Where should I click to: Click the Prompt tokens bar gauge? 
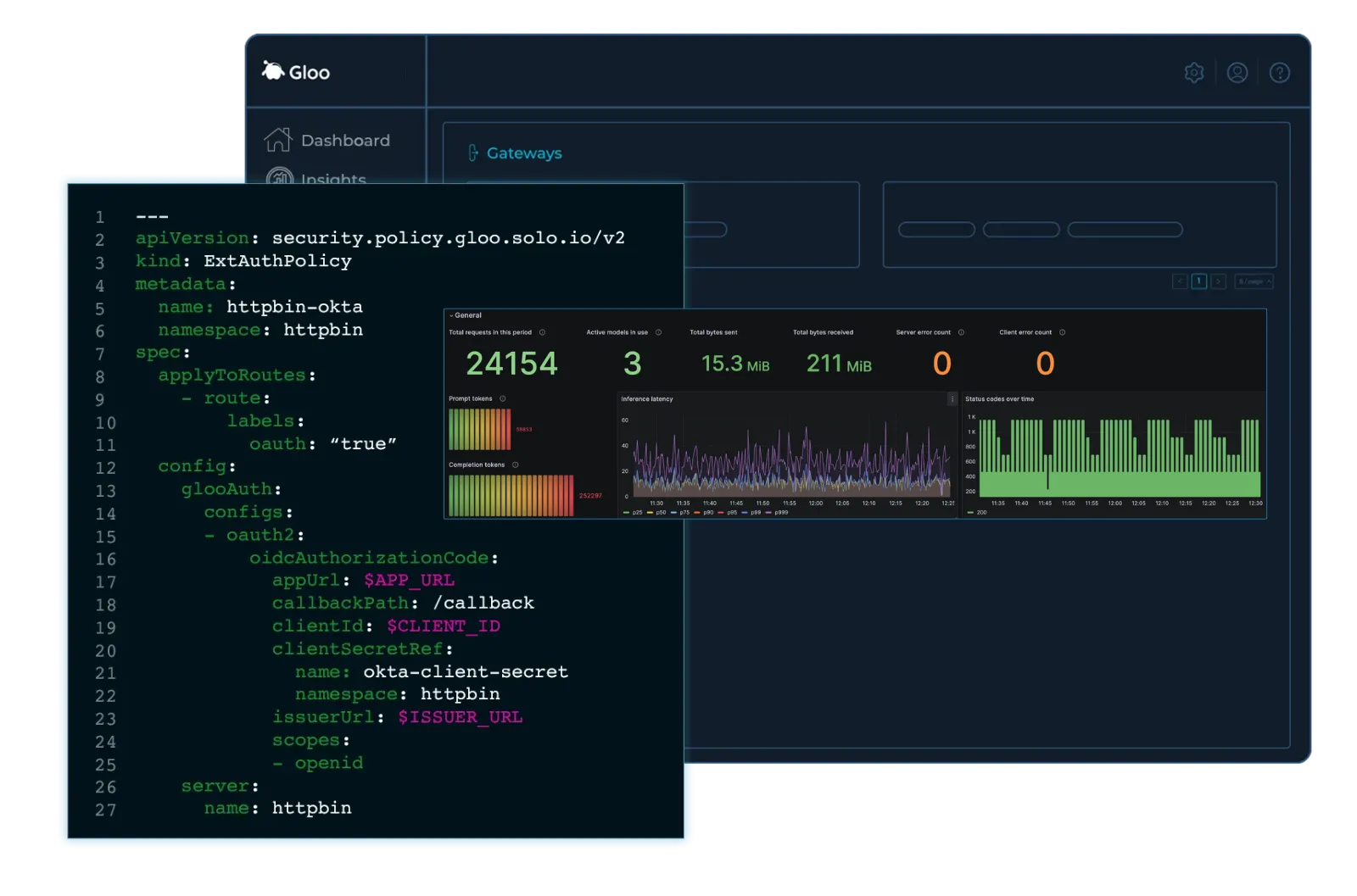pos(480,429)
